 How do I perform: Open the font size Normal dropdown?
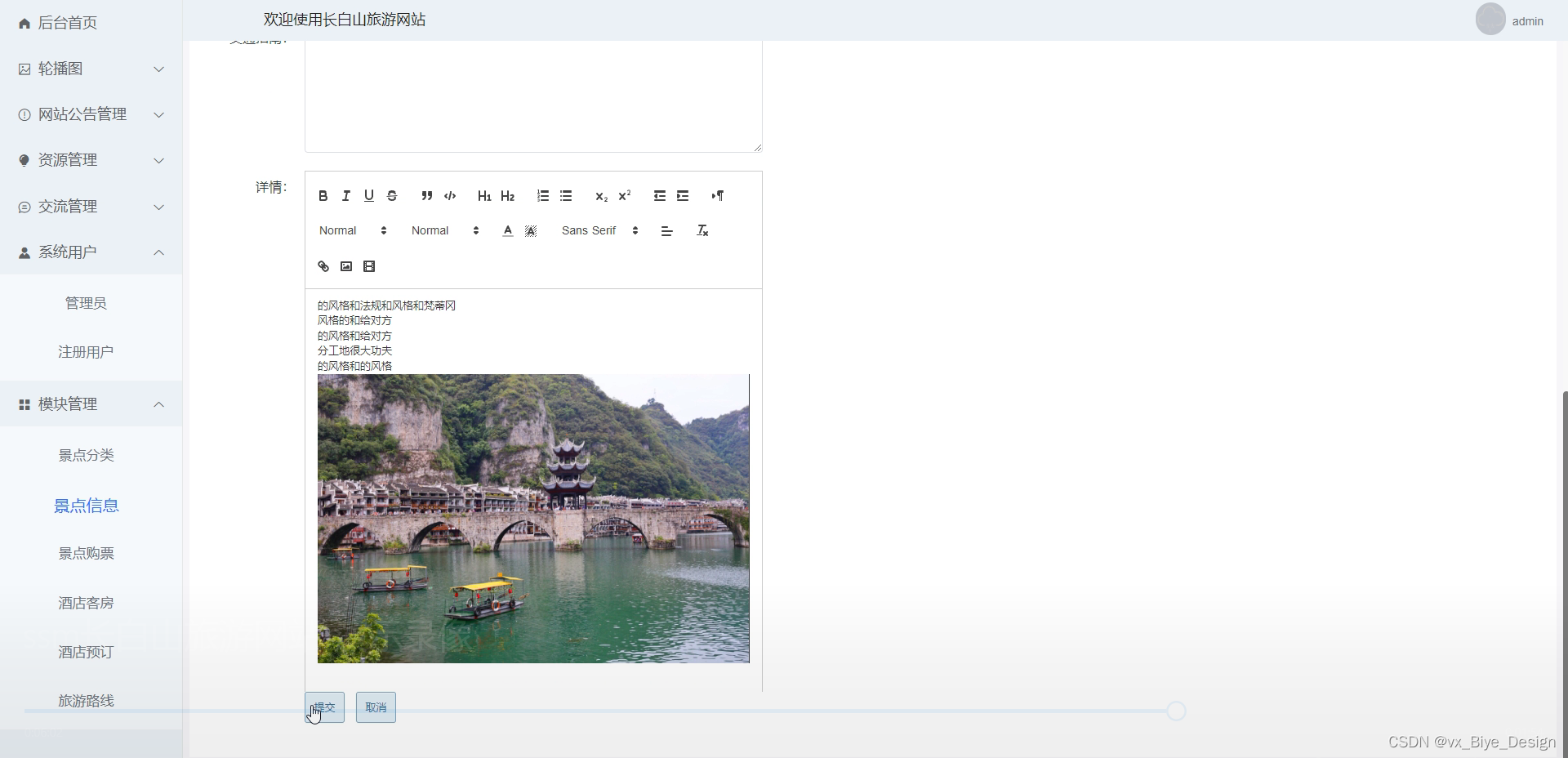pos(353,231)
